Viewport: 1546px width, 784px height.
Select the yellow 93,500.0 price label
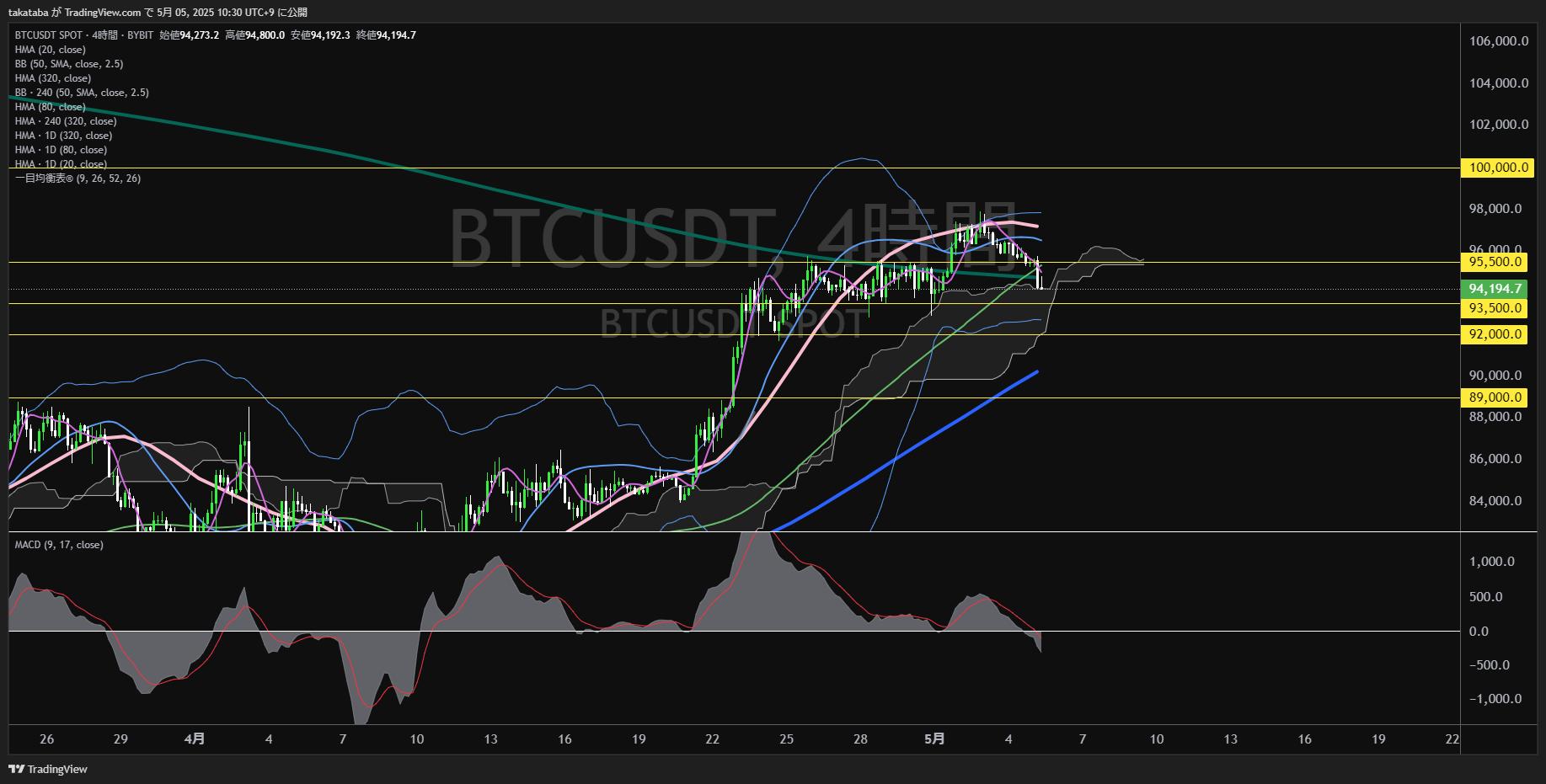coord(1495,308)
